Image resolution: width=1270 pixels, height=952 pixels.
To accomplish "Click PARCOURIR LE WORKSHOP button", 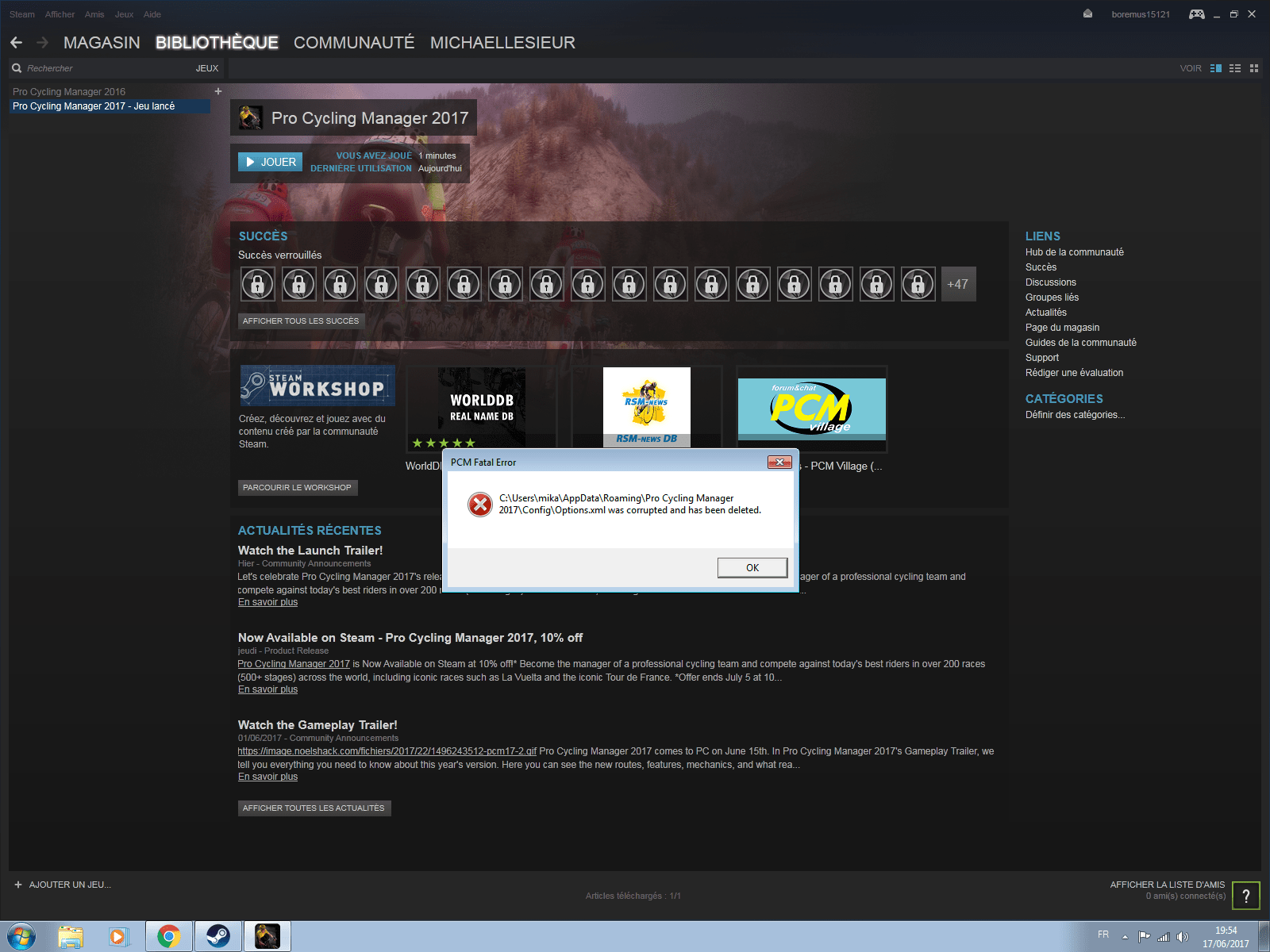I will 297,488.
